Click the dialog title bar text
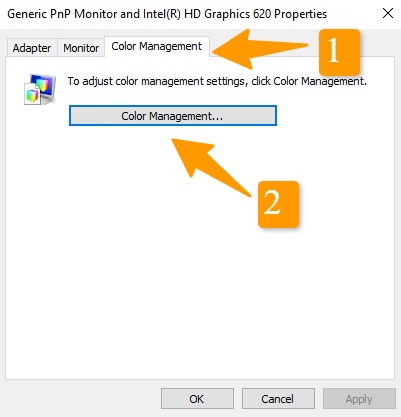 tap(167, 14)
